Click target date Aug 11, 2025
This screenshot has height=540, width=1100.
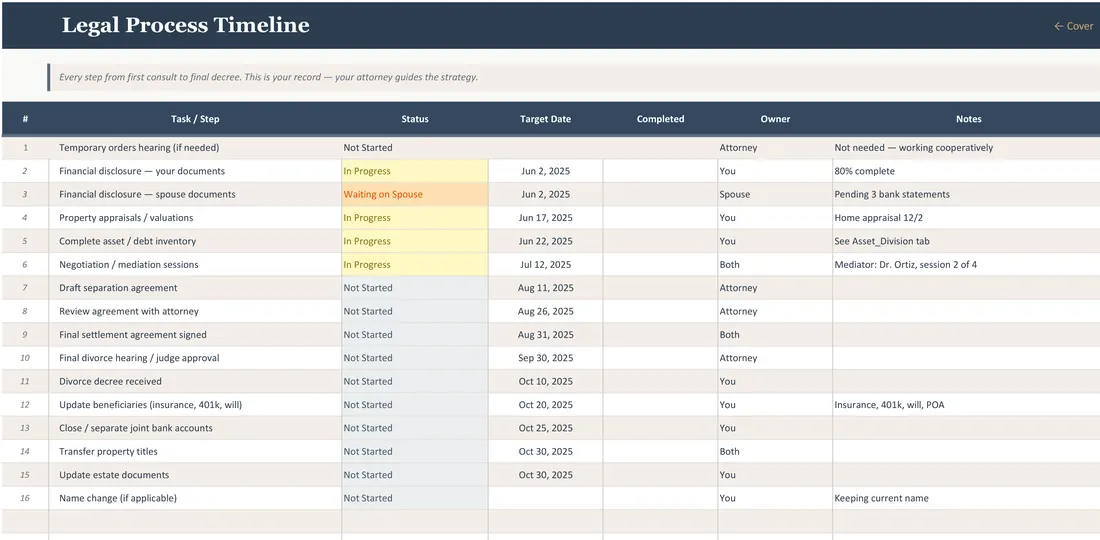pos(545,288)
